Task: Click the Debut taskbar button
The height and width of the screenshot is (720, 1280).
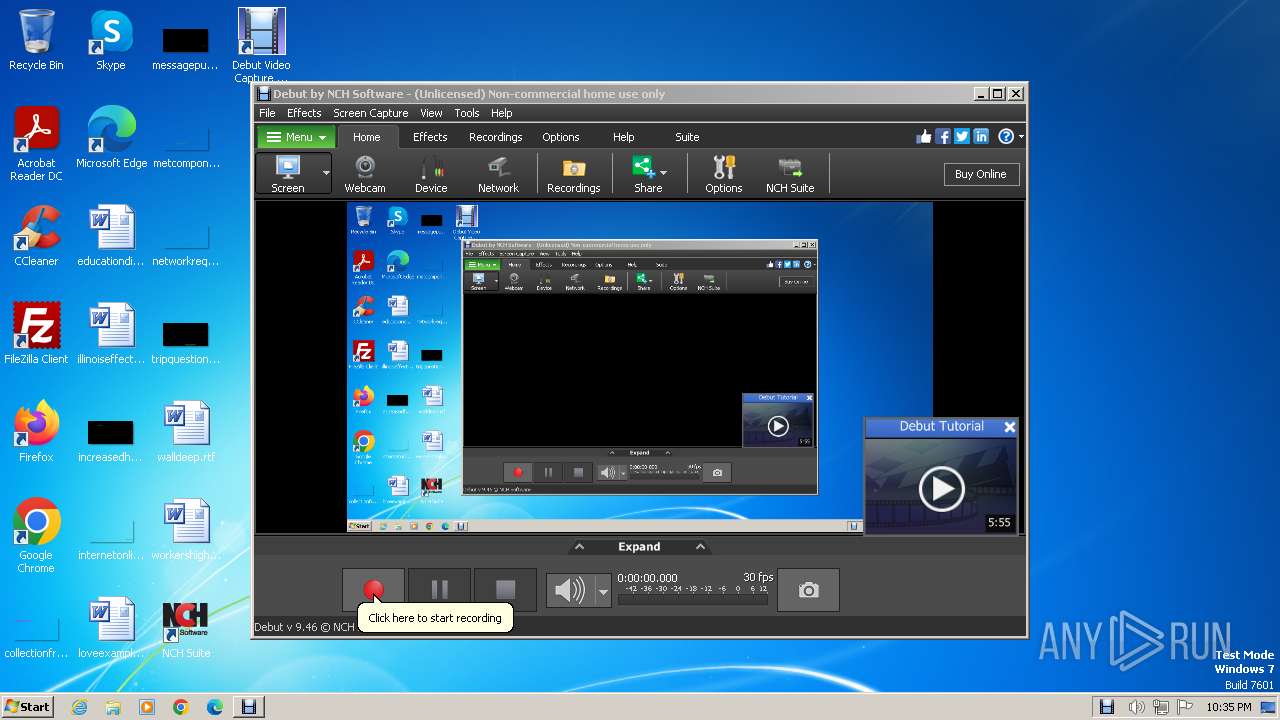Action: (249, 707)
